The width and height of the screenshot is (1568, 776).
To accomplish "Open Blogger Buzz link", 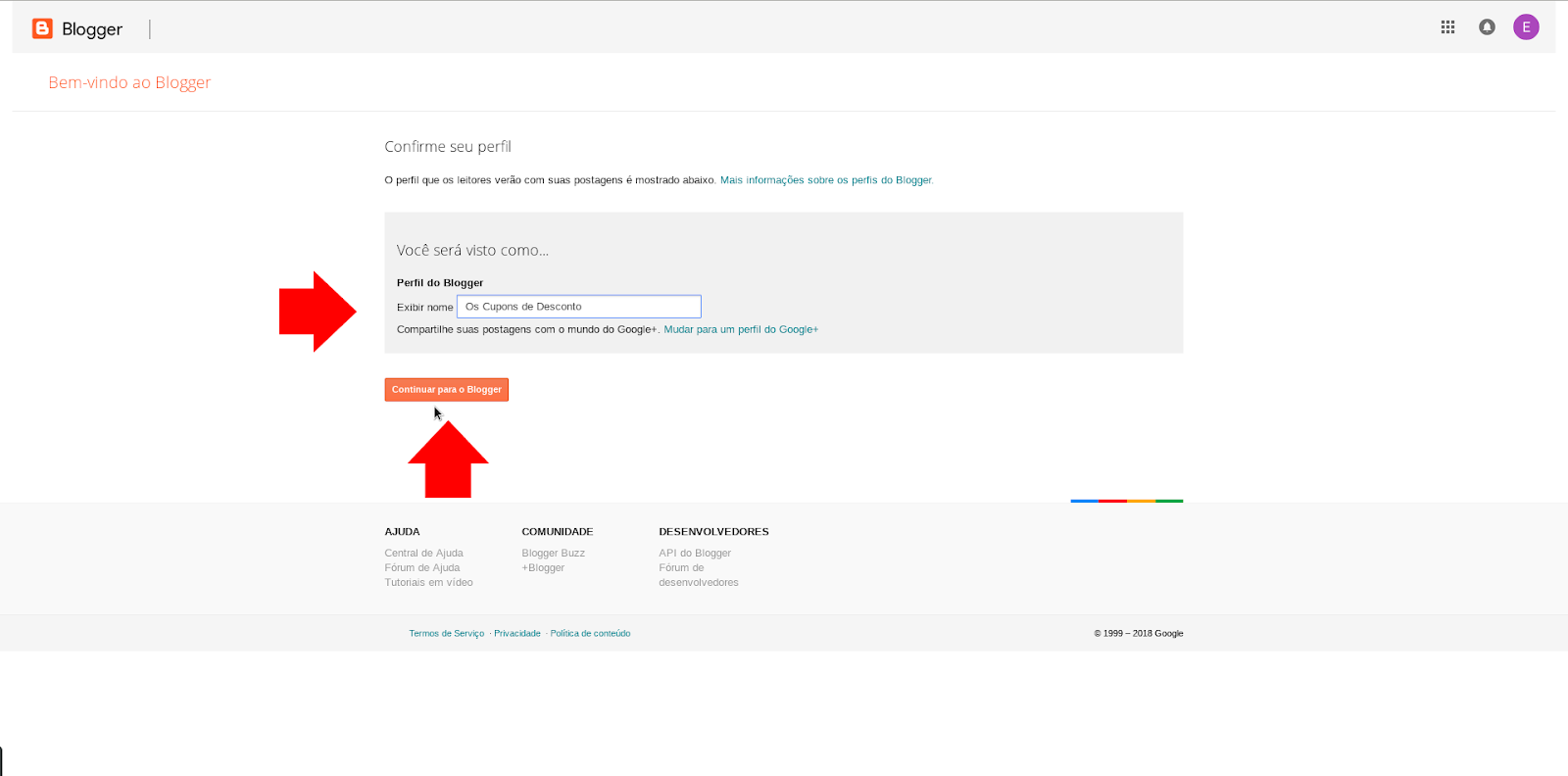I will (554, 554).
